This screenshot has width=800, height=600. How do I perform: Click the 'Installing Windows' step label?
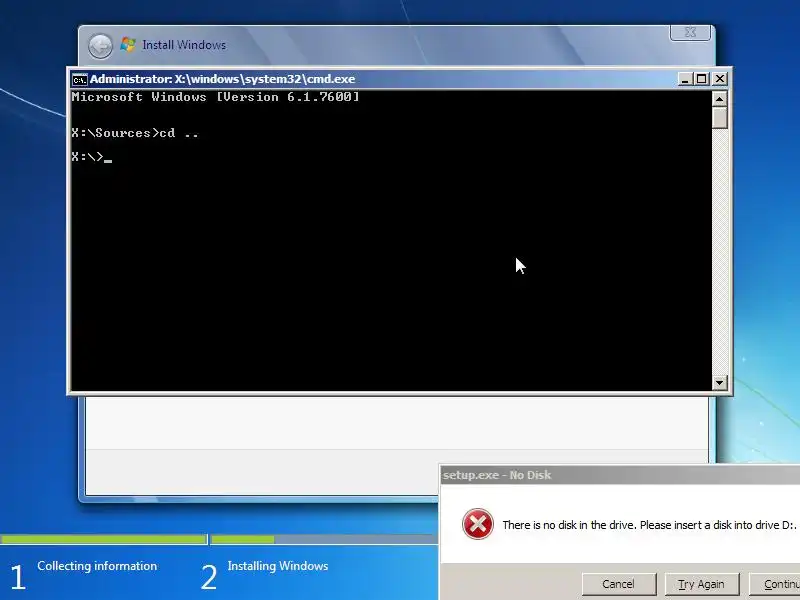[x=278, y=566]
